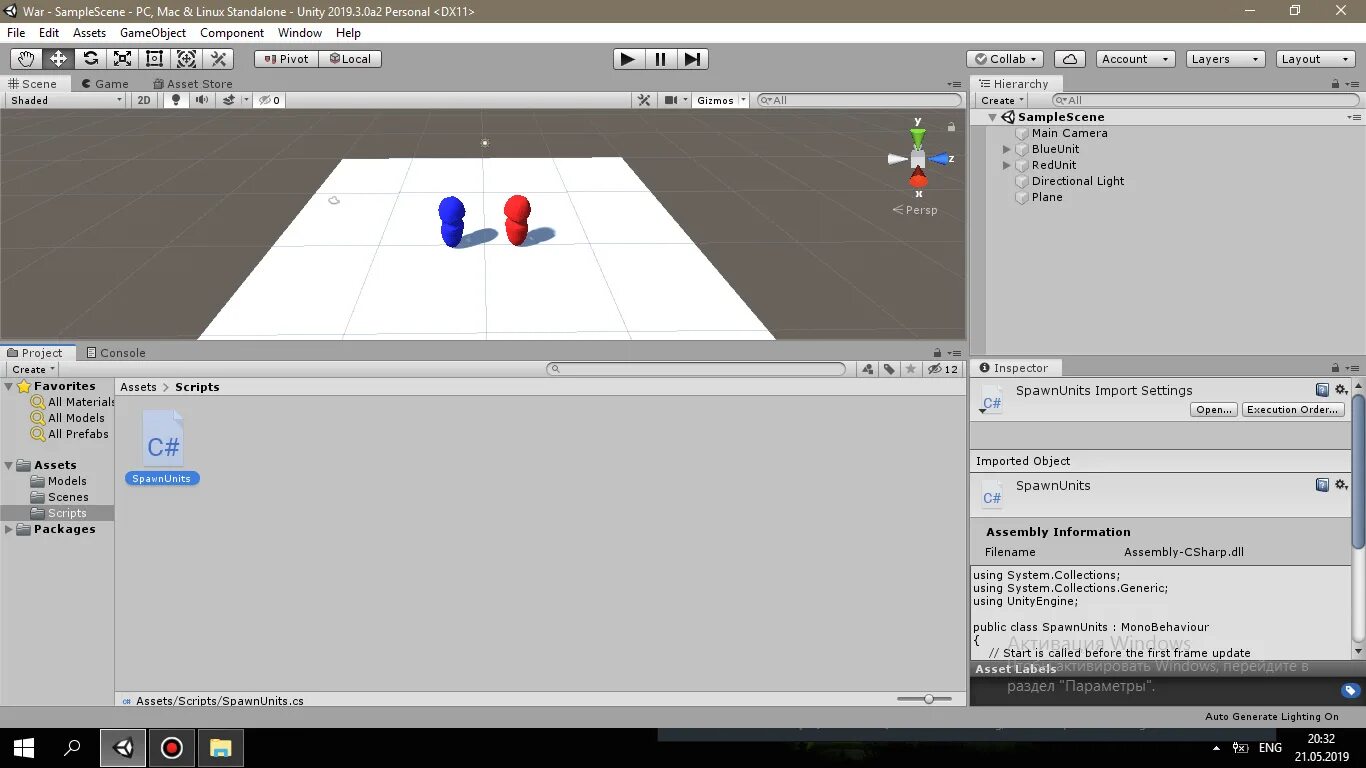Select Directional Light in Hierarchy

click(x=1077, y=181)
